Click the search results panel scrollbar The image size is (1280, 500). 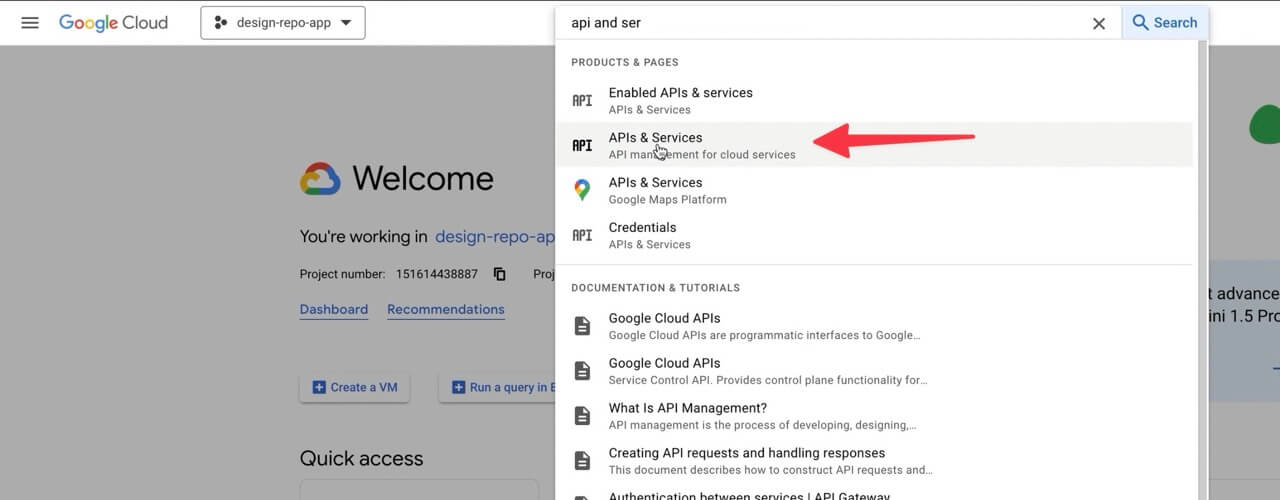1201,270
